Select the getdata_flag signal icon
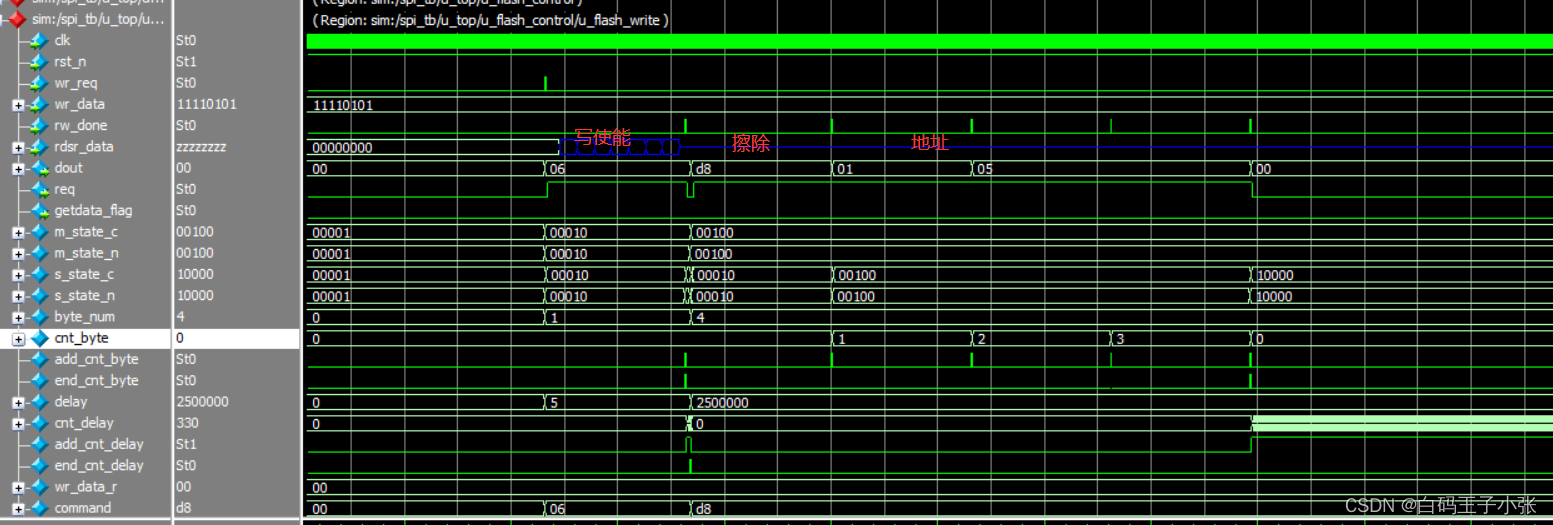 pos(39,210)
